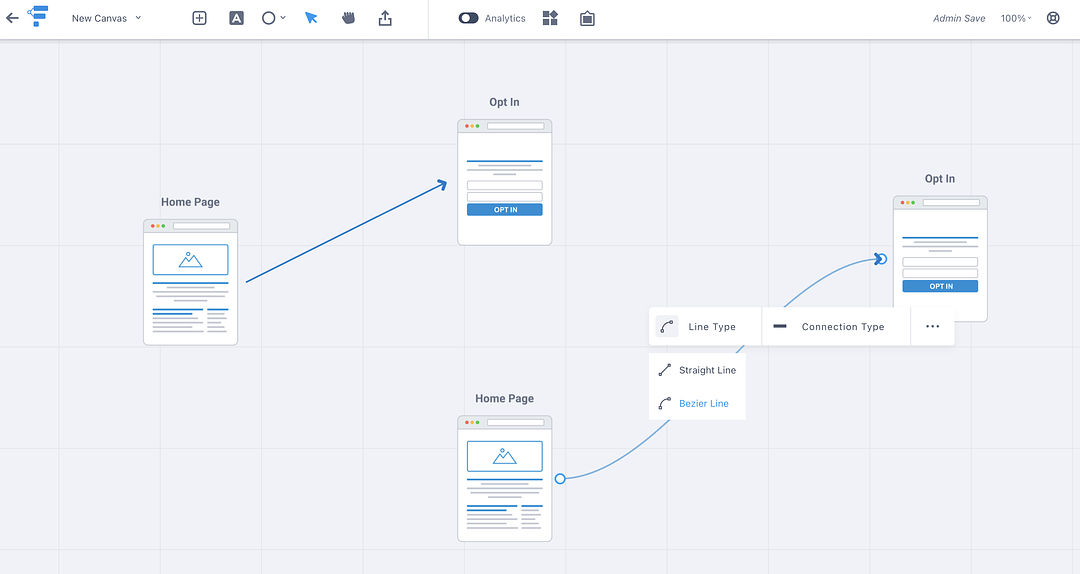Viewport: 1080px width, 574px height.
Task: Select the top center Opt In page thumbnail
Action: pyautogui.click(x=505, y=183)
